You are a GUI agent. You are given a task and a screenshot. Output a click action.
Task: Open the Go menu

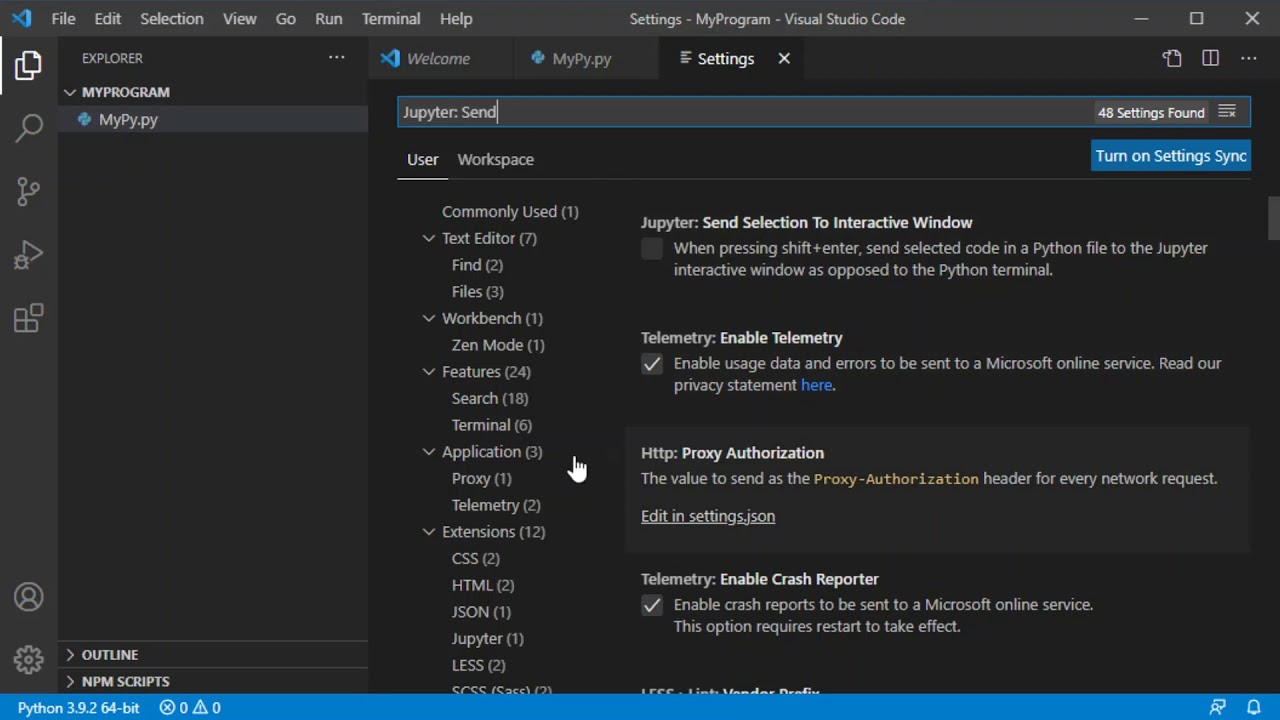coord(285,19)
